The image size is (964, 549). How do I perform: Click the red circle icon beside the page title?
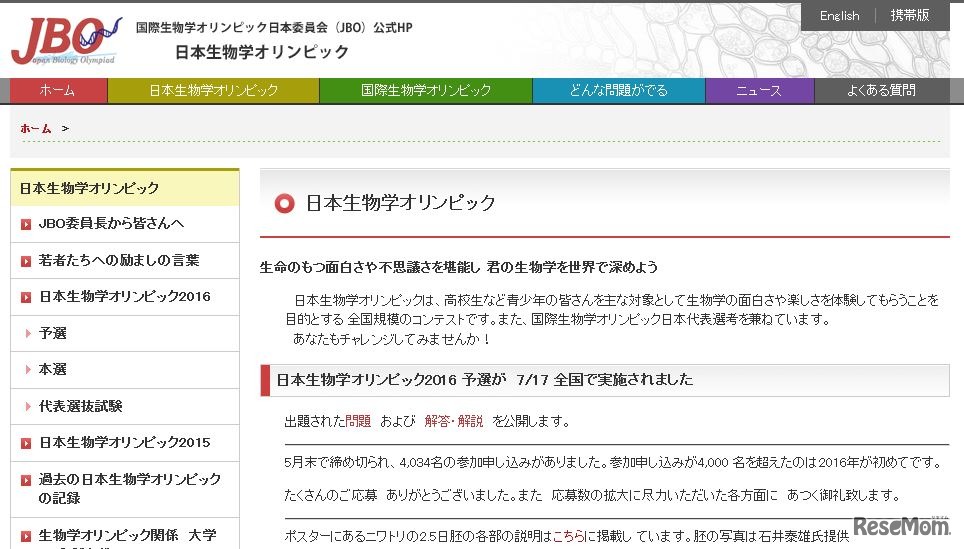point(285,203)
